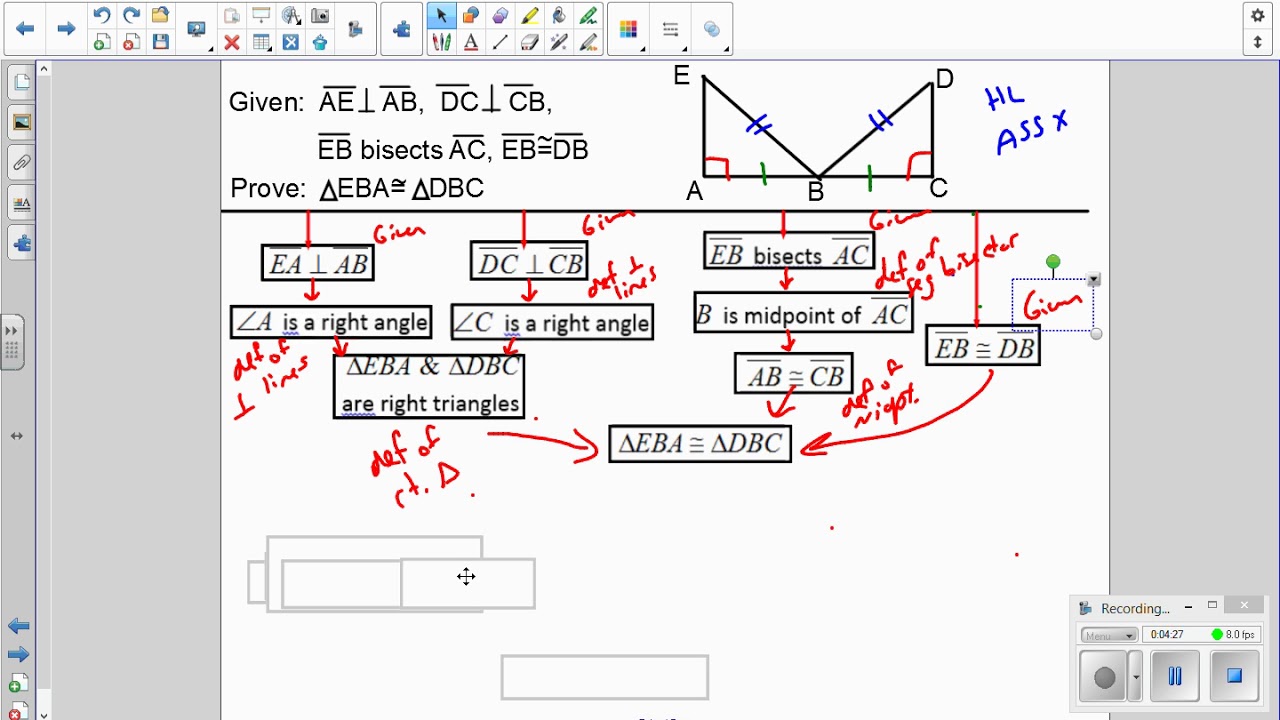Click the green rotation handle

coord(1053,262)
